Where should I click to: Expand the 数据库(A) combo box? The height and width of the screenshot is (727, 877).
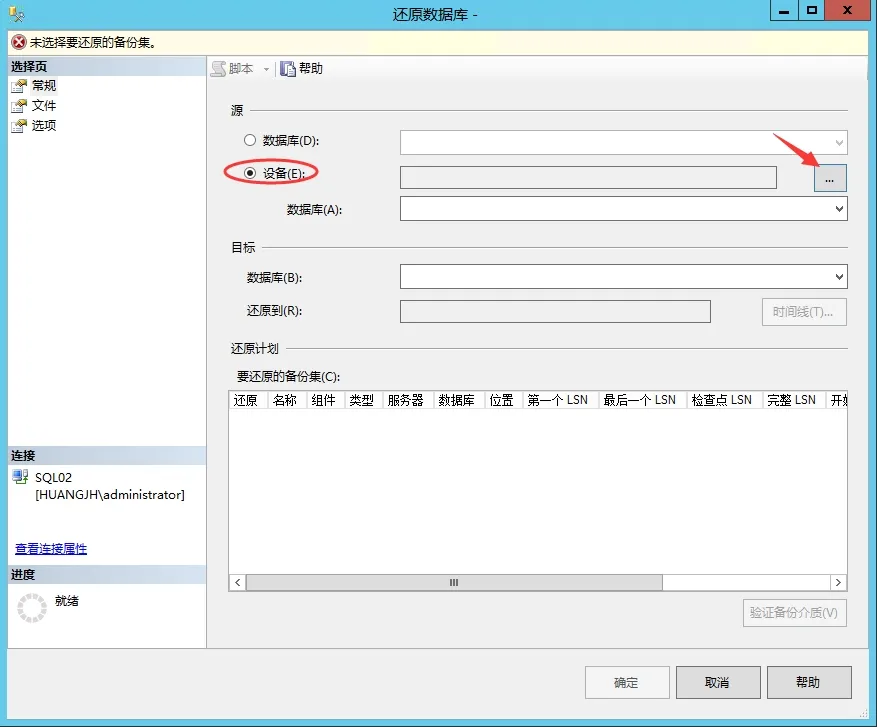[839, 209]
